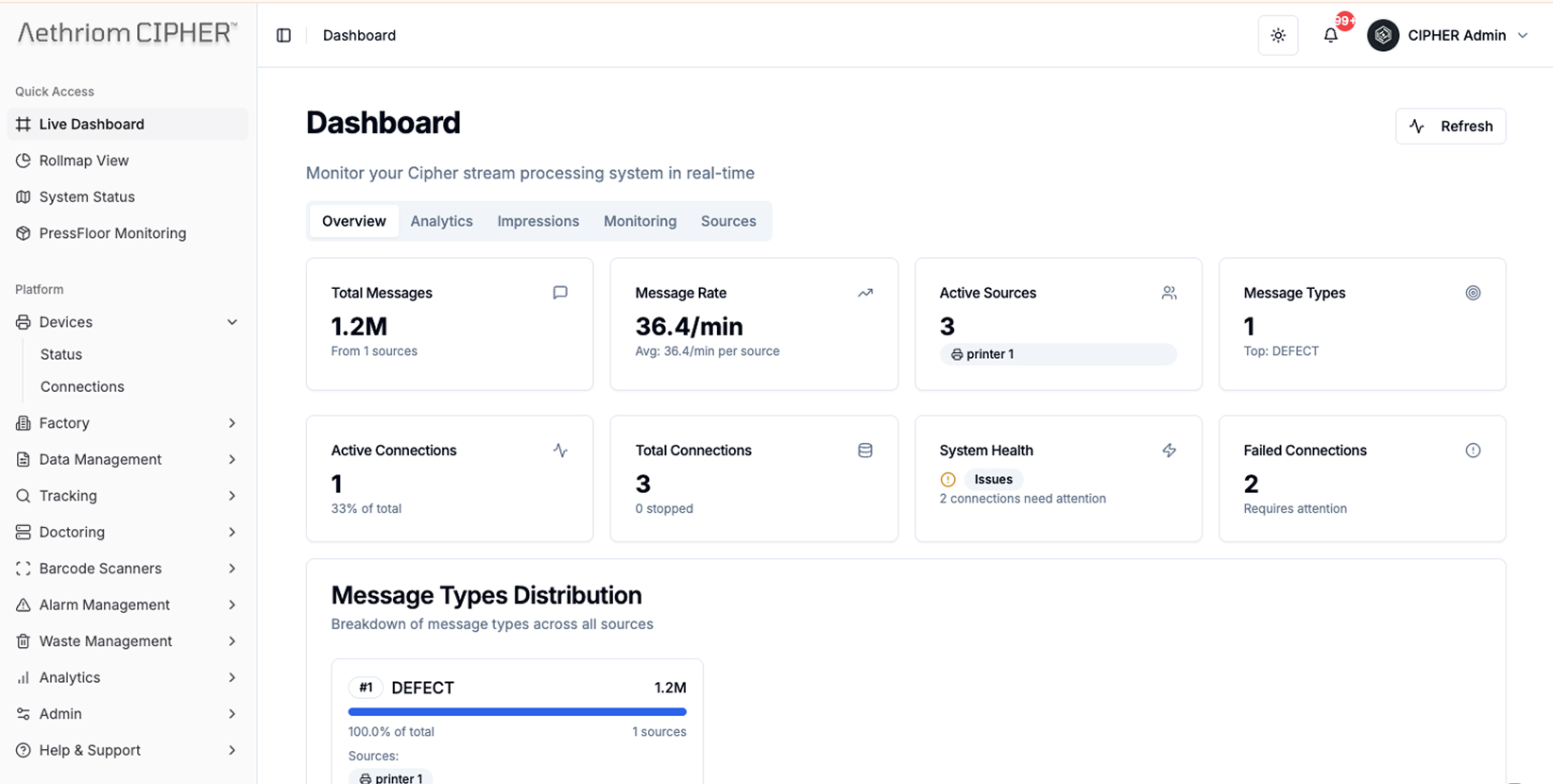Click the Help & Support question icon

coord(24,750)
